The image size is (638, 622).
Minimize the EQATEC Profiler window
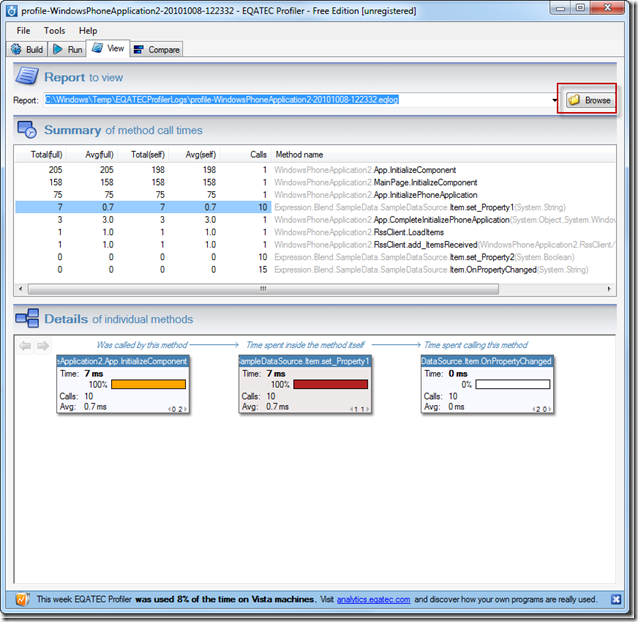[560, 8]
